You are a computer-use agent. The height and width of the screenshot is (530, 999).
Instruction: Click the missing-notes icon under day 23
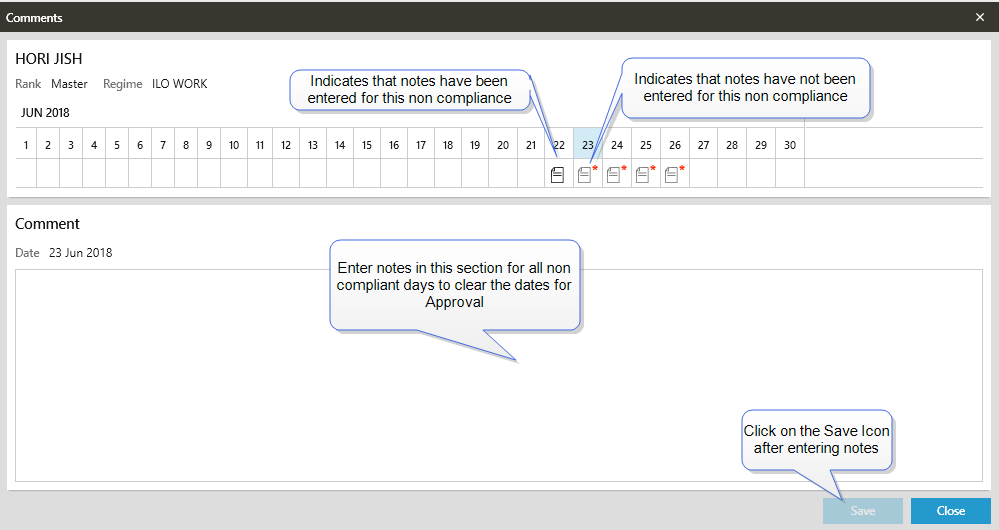coord(585,174)
